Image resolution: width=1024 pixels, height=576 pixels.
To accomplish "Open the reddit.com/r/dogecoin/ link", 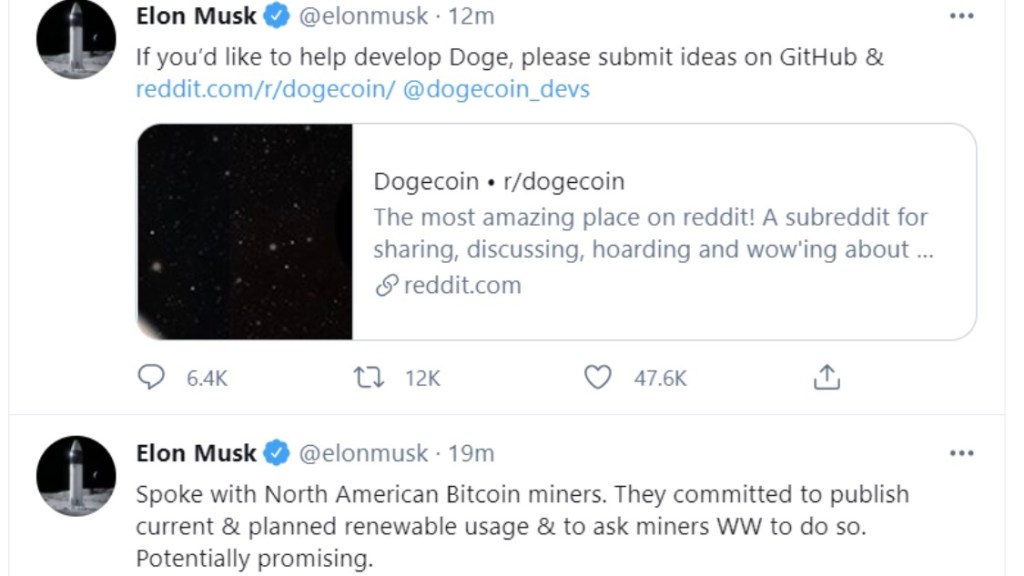I will pos(265,89).
